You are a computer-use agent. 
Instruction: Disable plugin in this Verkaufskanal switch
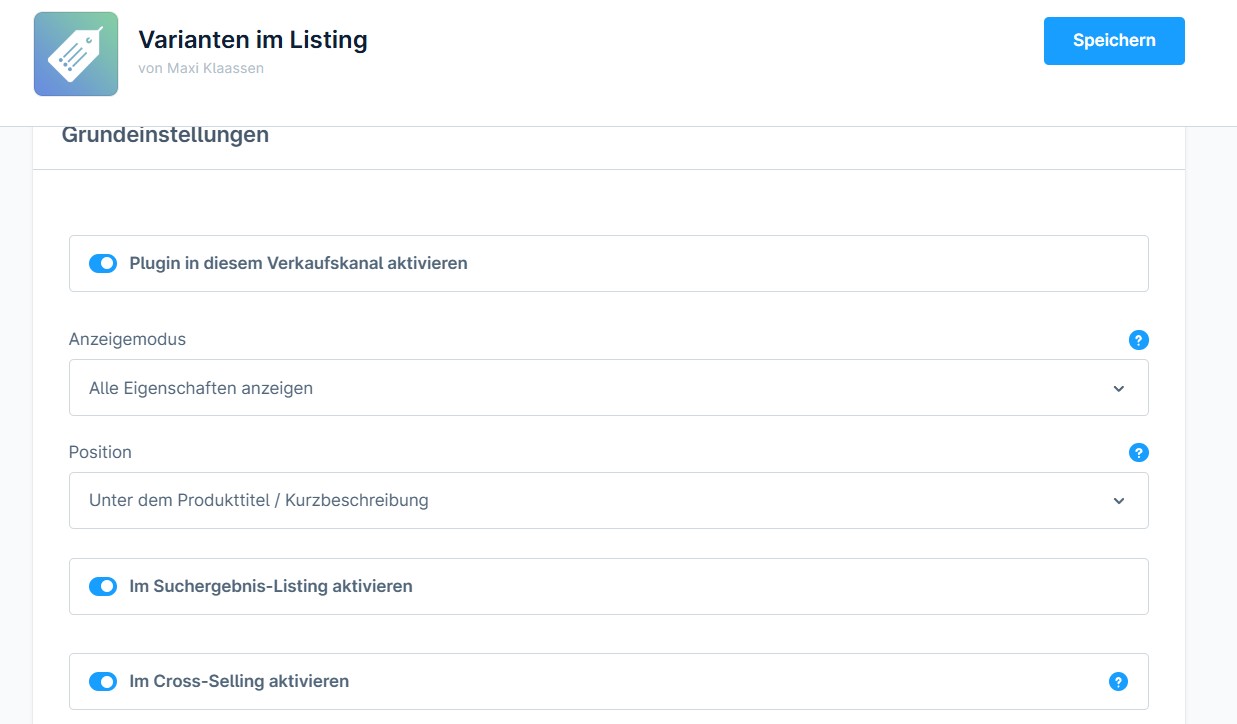pyautogui.click(x=103, y=264)
